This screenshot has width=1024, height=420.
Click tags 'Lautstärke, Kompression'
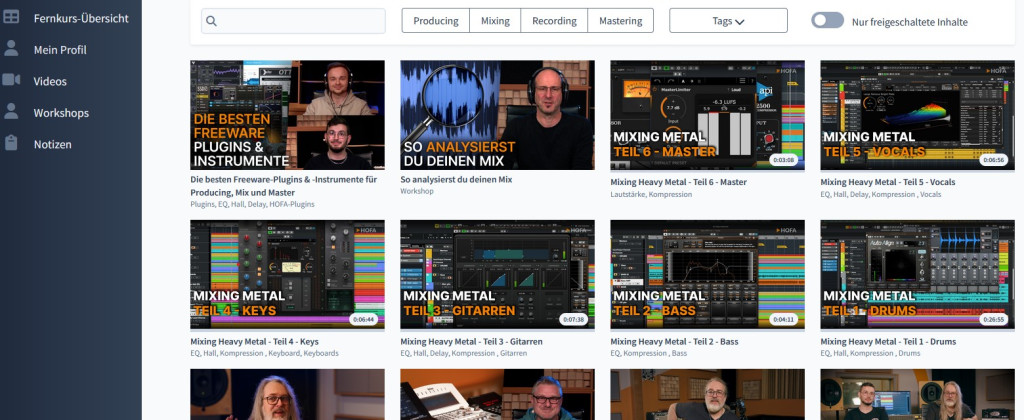click(x=650, y=194)
